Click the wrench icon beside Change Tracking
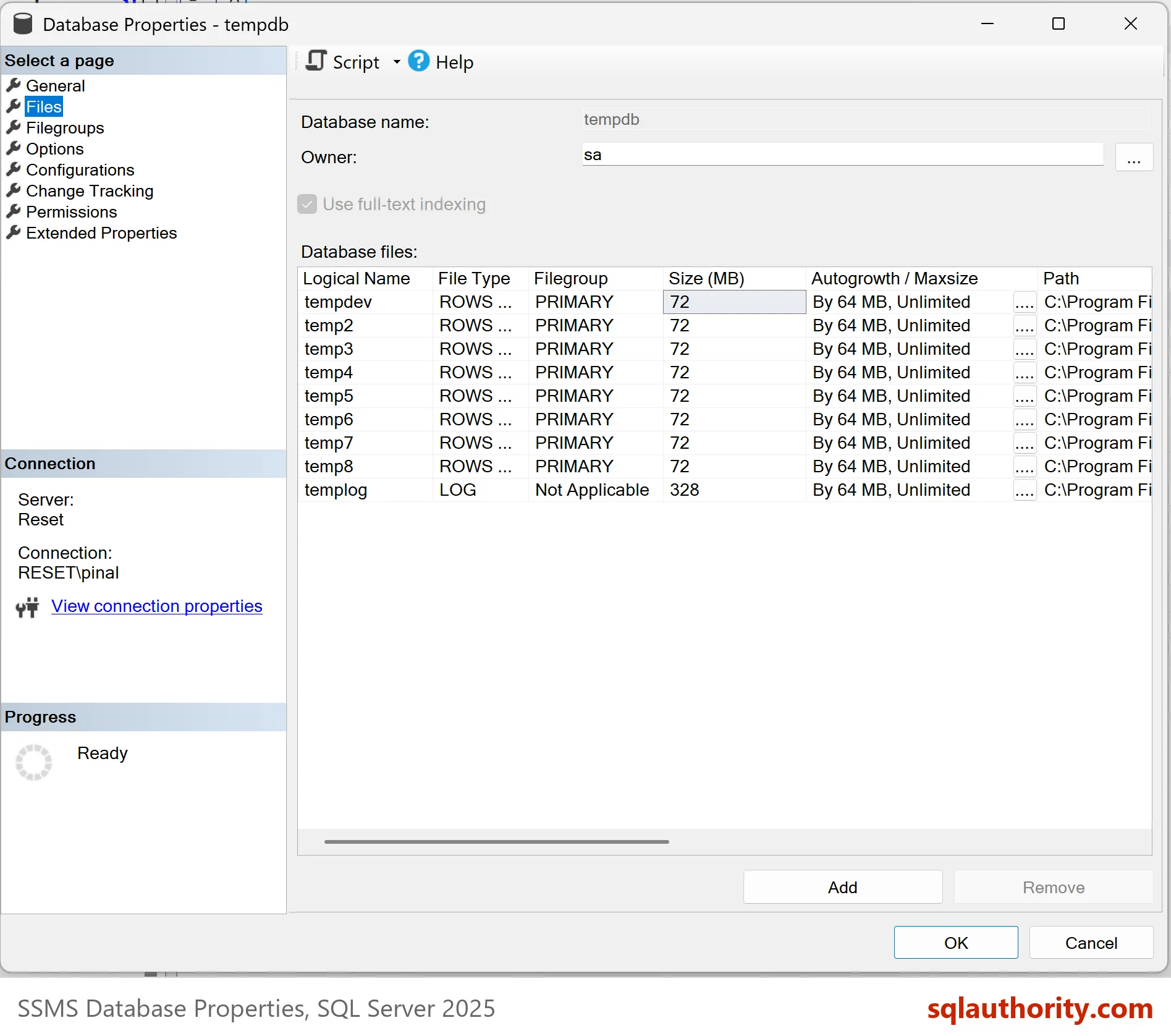 [x=14, y=190]
